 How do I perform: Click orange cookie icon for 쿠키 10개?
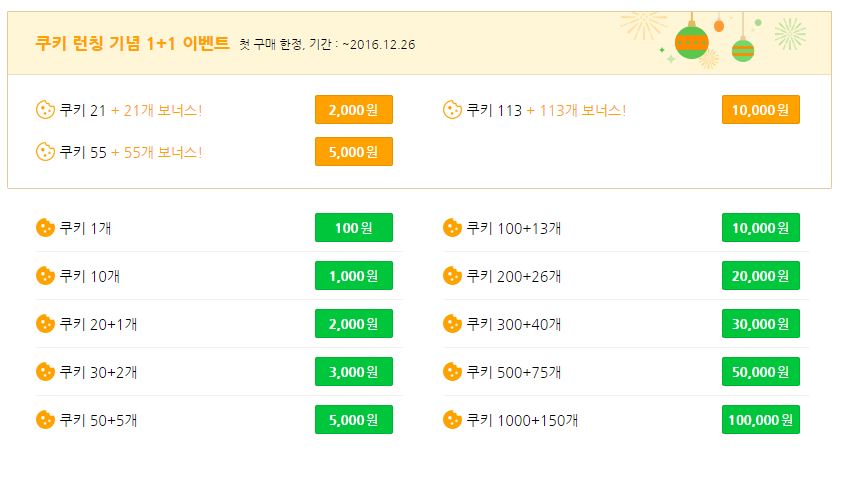(45, 275)
